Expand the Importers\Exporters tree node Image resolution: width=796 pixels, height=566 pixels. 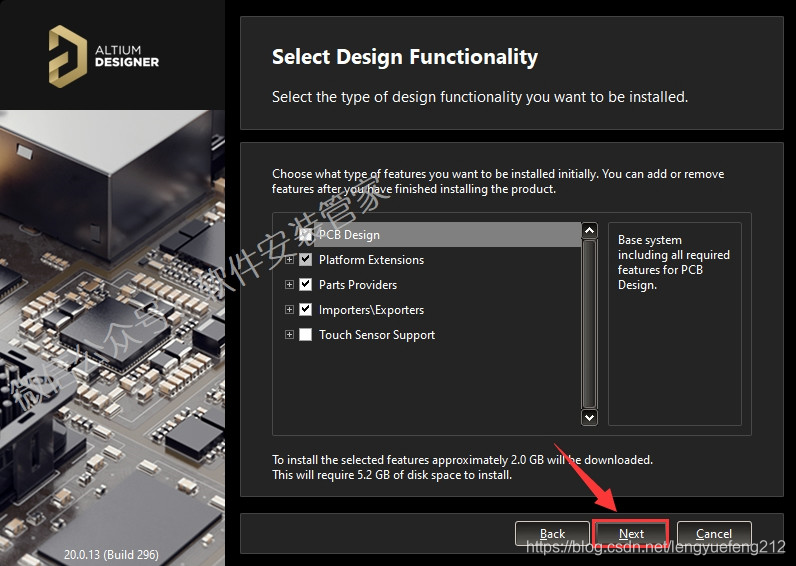click(289, 309)
